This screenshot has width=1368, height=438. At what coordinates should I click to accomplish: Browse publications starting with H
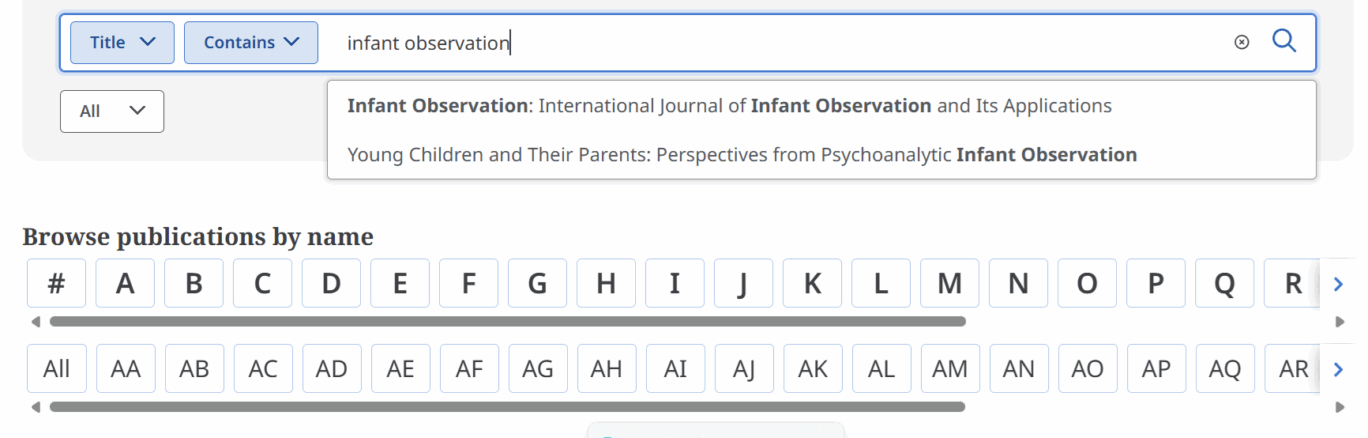point(606,284)
